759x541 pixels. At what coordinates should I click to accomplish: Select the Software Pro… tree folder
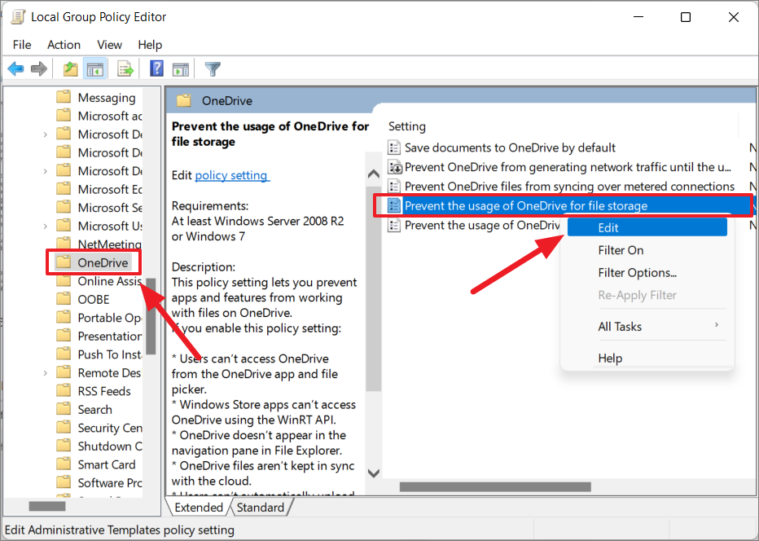(x=109, y=483)
